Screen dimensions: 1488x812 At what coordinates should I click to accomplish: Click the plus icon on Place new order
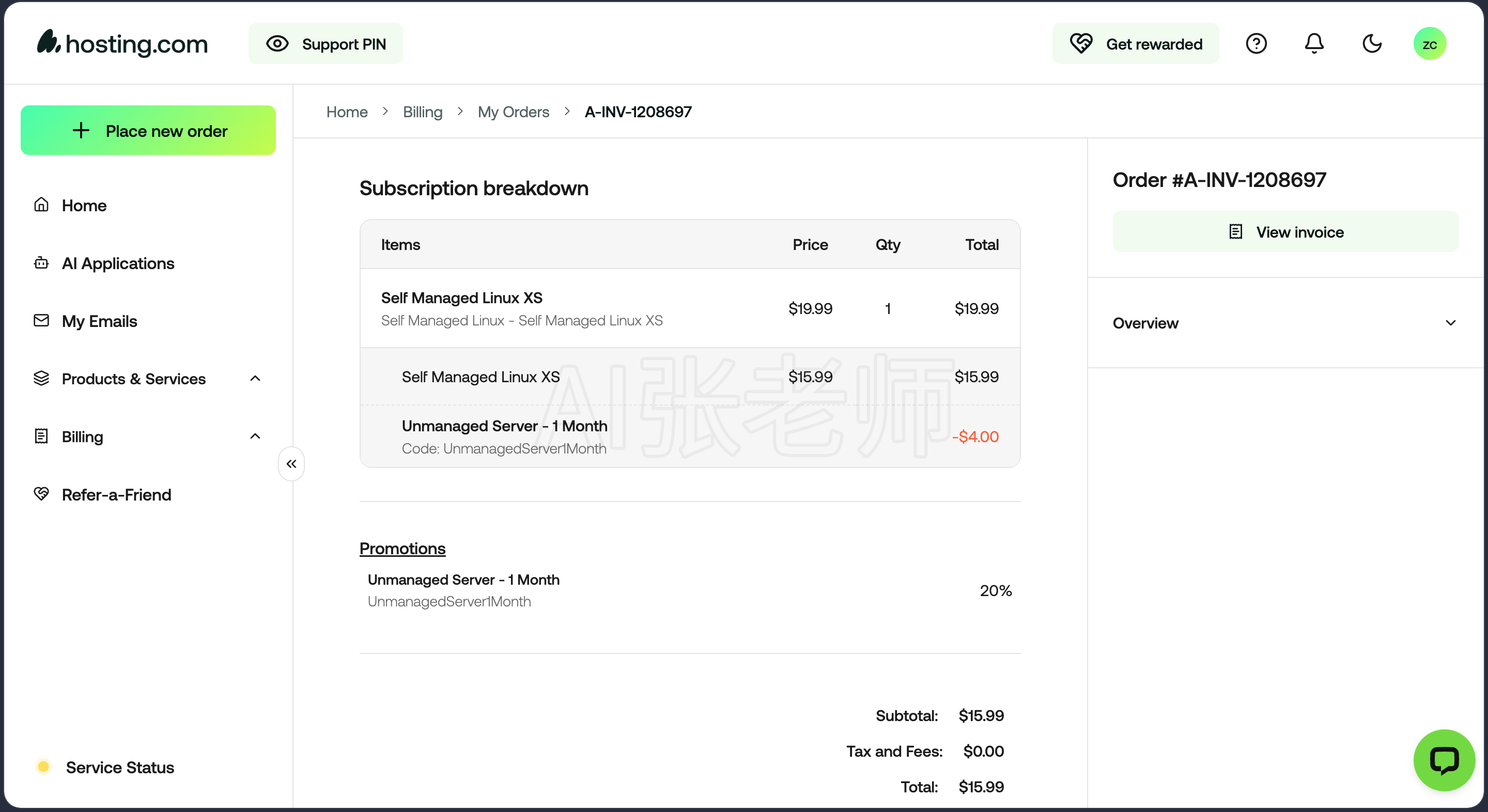point(81,131)
